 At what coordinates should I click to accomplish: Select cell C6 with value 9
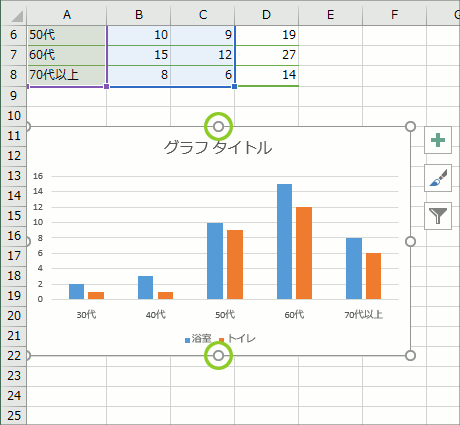(x=203, y=35)
